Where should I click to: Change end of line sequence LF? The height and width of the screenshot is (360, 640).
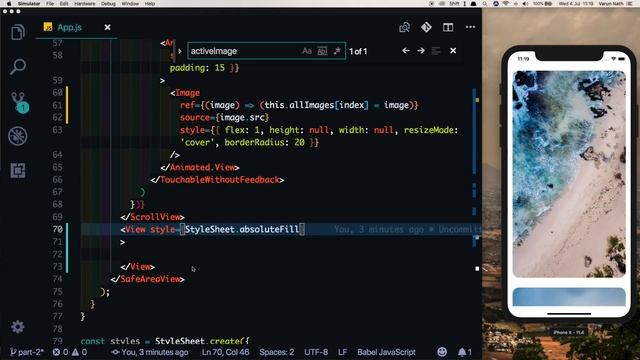342,352
